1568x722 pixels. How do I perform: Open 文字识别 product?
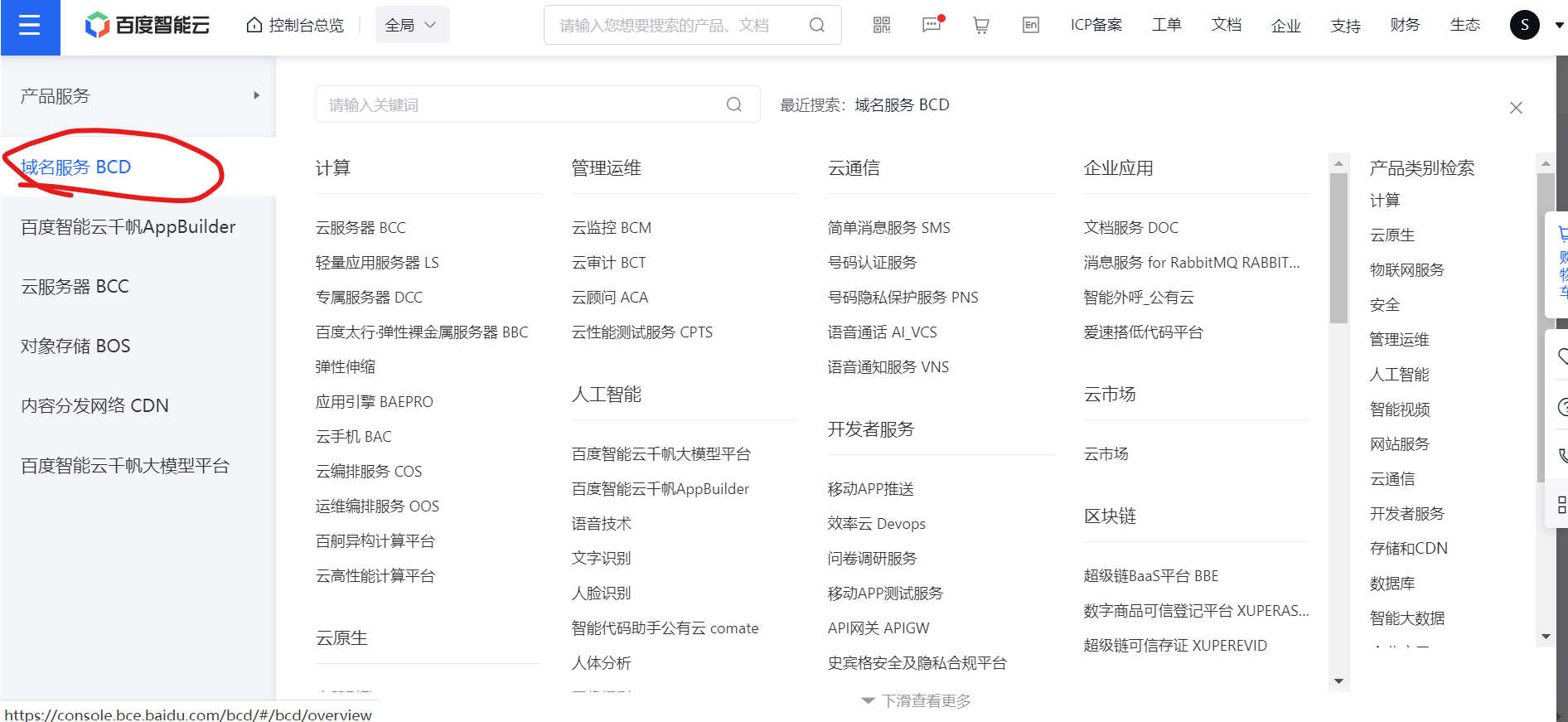pyautogui.click(x=602, y=559)
